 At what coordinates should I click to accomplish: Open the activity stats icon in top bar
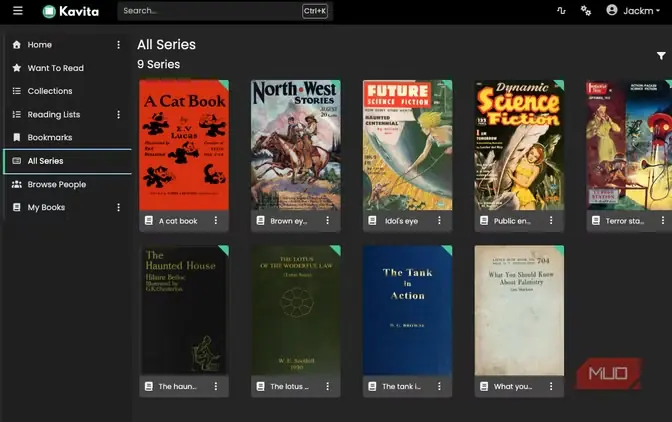561,11
